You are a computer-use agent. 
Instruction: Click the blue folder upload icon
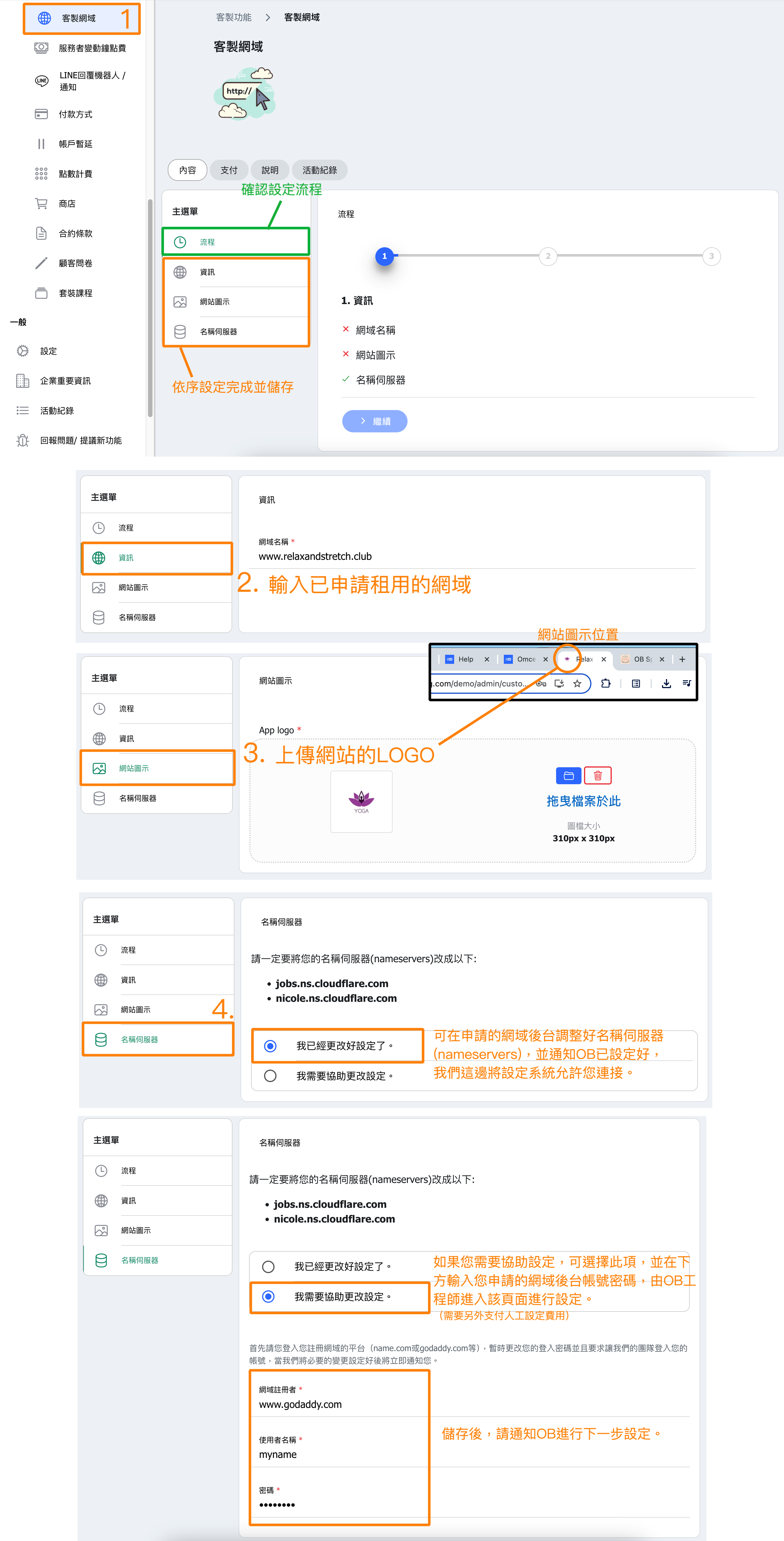568,776
